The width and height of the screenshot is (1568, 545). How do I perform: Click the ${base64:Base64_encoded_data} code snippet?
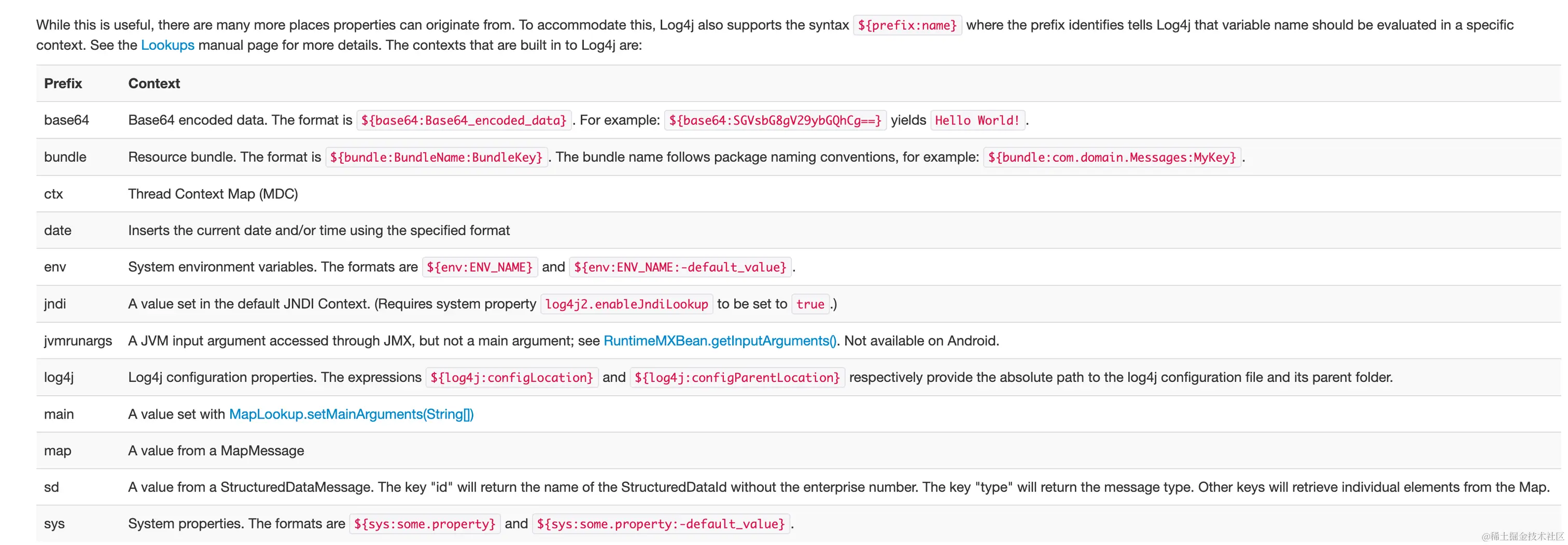(x=464, y=120)
